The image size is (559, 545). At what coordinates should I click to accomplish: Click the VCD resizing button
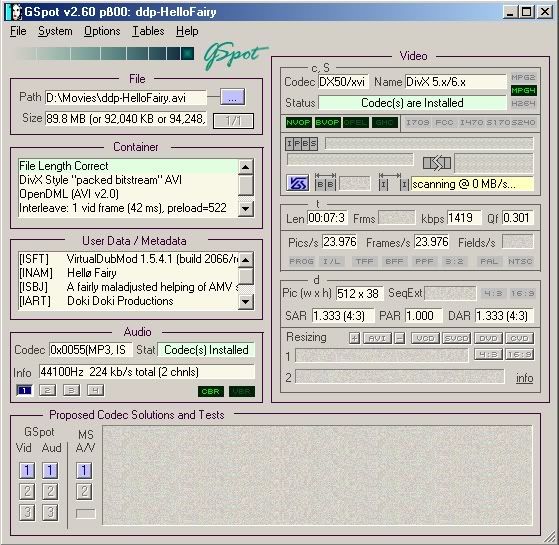tap(426, 338)
